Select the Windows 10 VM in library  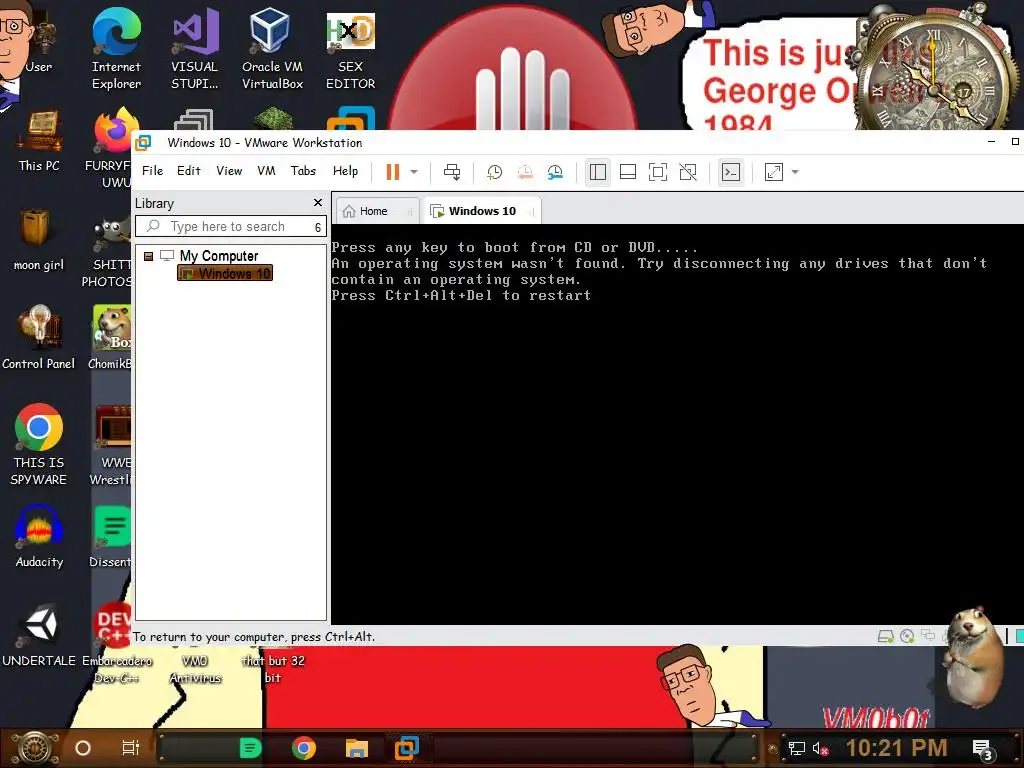point(225,273)
